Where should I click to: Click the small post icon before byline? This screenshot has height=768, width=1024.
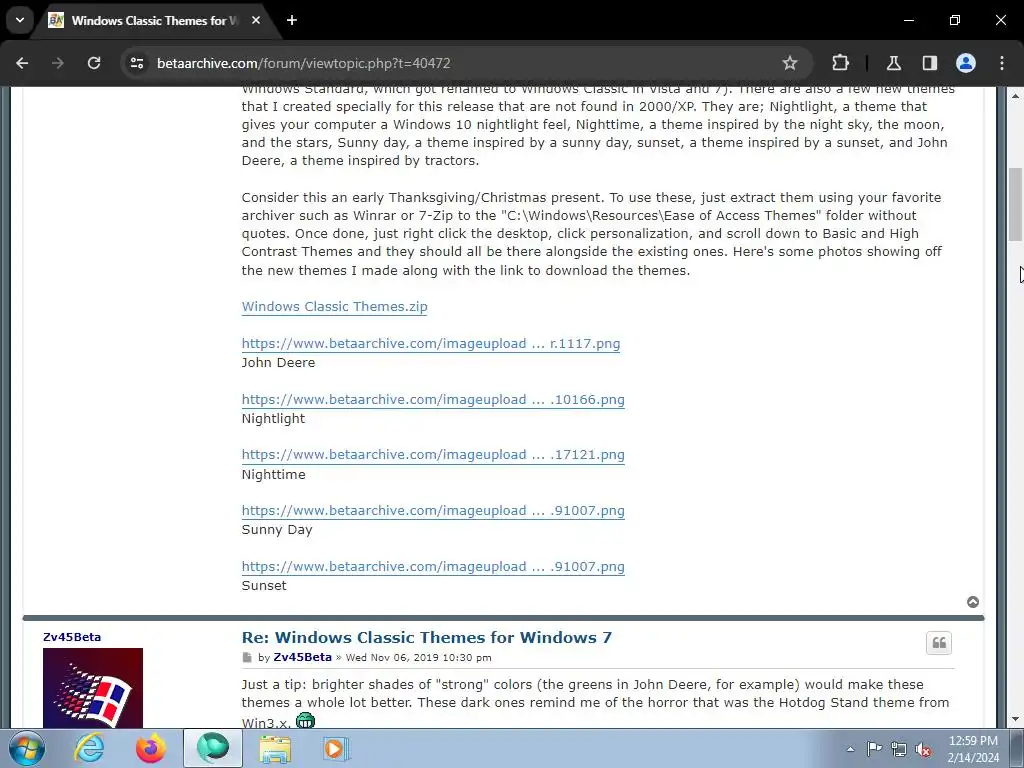pyautogui.click(x=247, y=658)
